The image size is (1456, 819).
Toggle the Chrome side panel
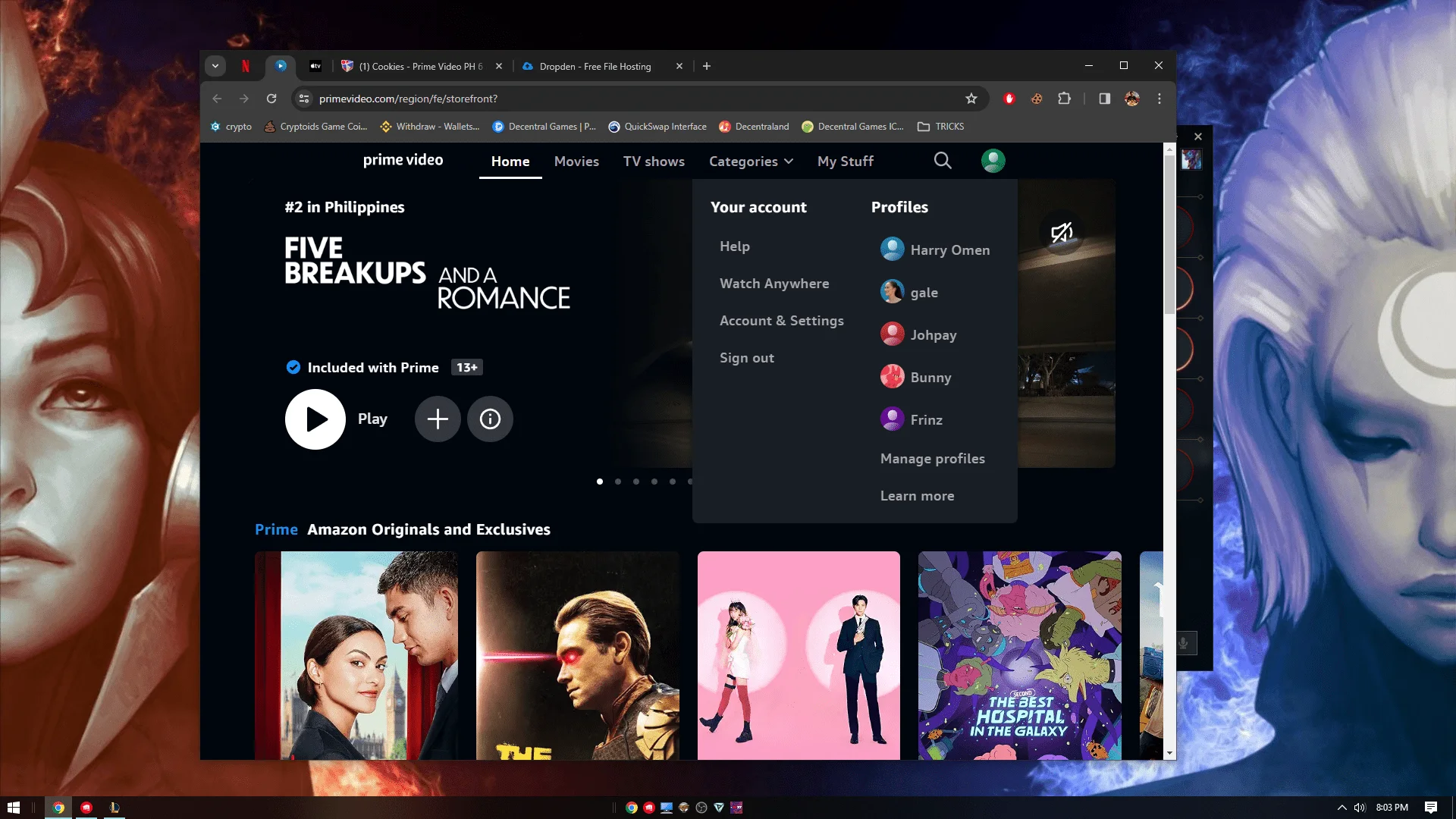pos(1105,99)
